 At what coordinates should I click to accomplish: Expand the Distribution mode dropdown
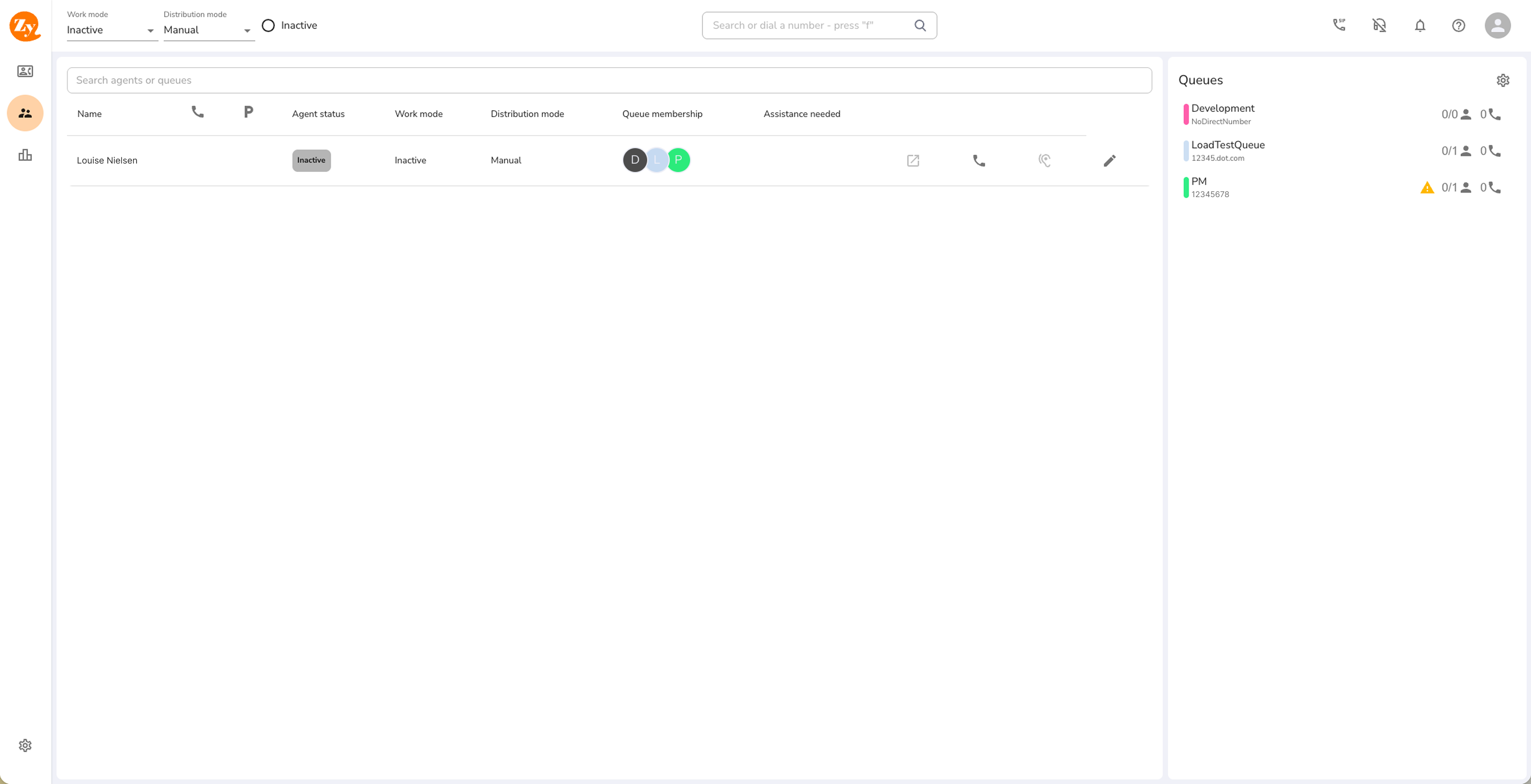point(209,30)
